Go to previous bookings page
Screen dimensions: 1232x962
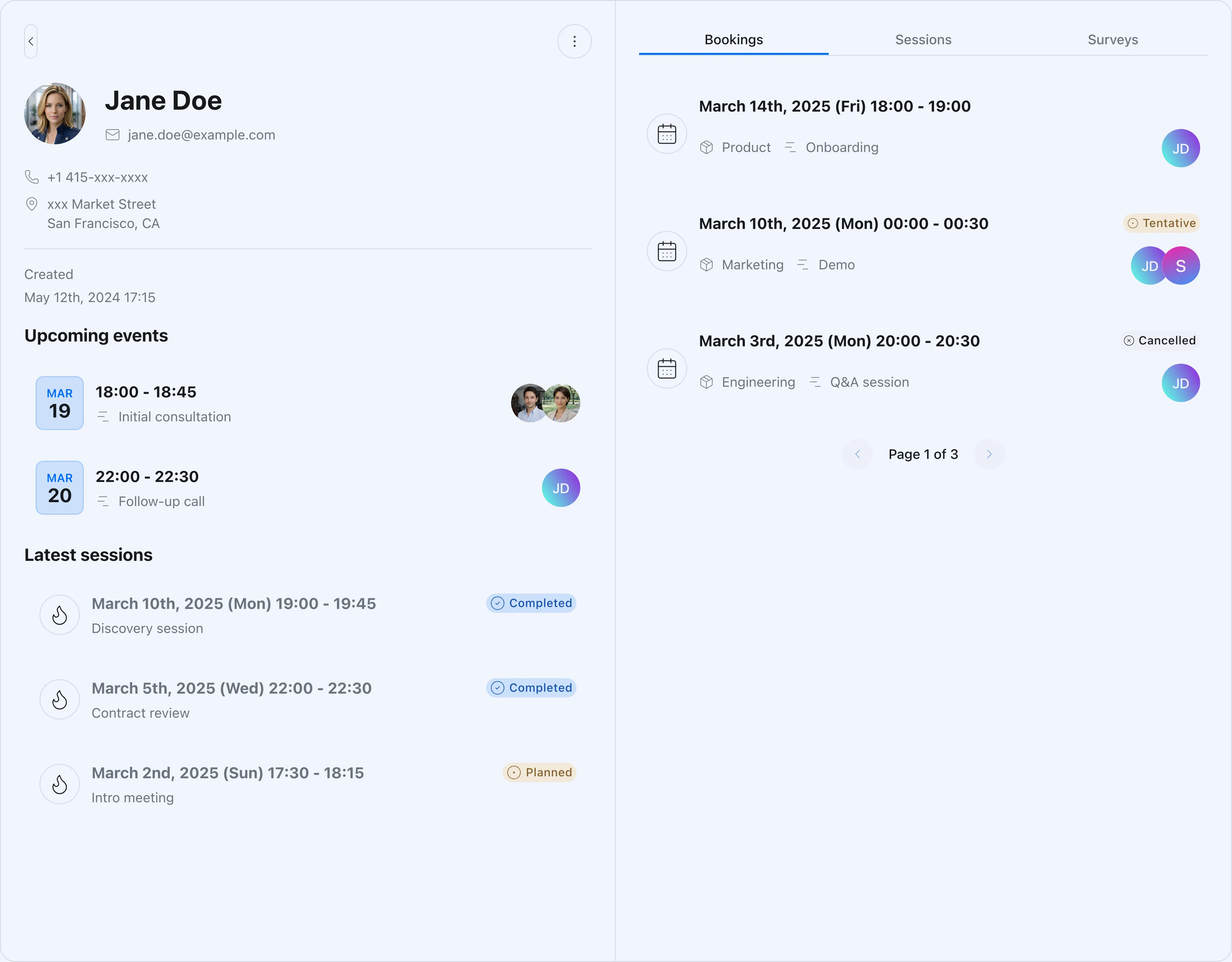858,454
